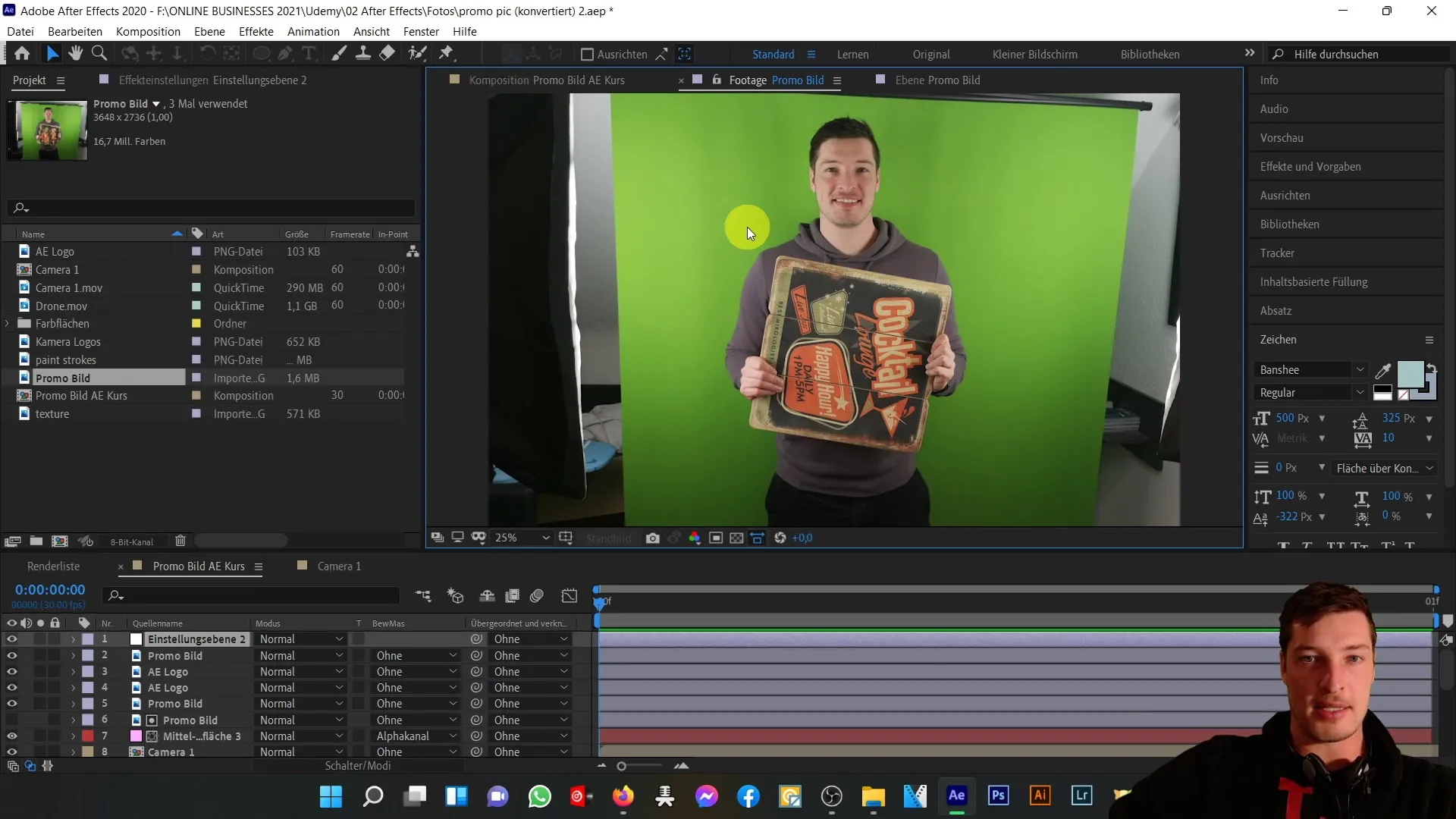The image size is (1456, 819).
Task: Toggle visibility eye for AE Logo layer 3
Action: click(x=11, y=671)
